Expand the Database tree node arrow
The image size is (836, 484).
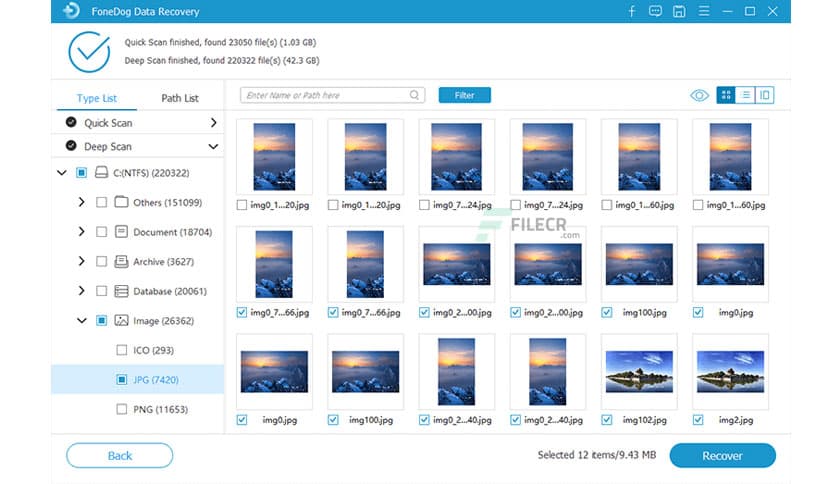(x=82, y=291)
